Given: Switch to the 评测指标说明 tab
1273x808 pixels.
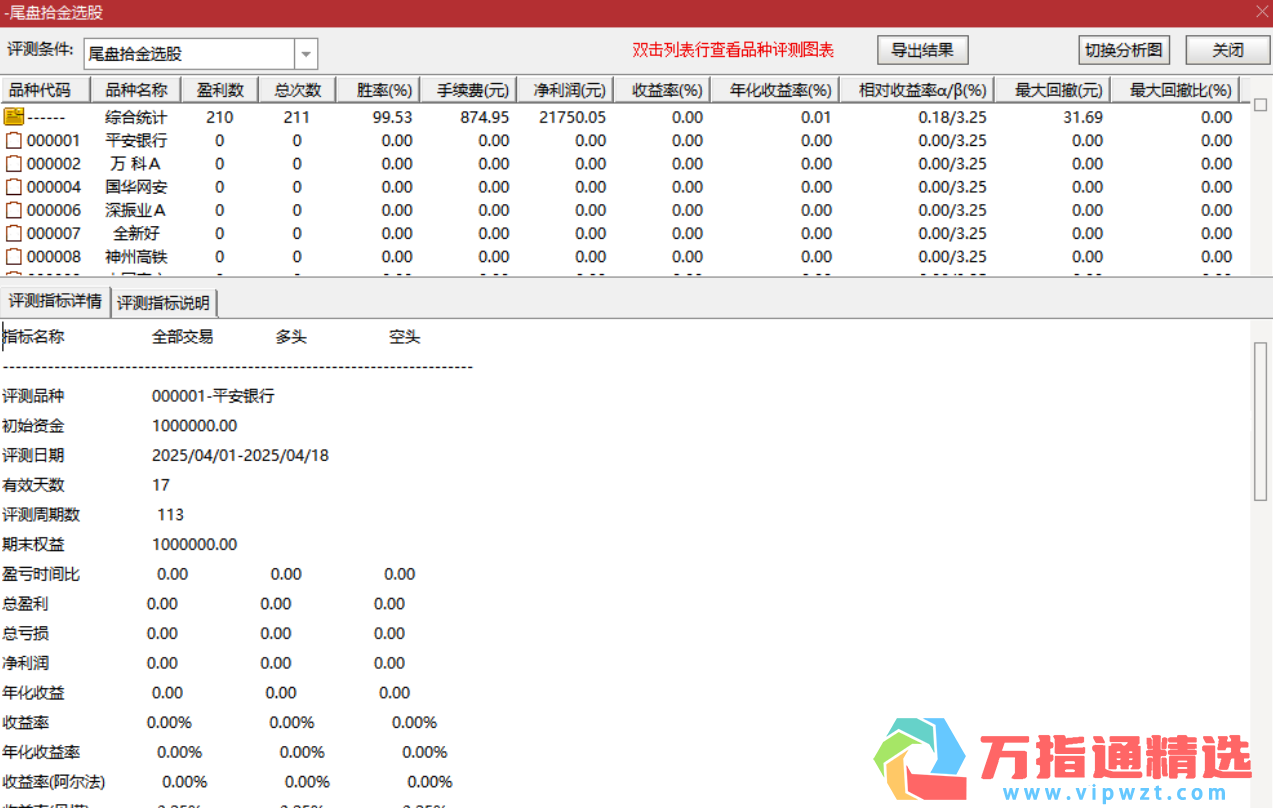Looking at the screenshot, I should tap(164, 303).
